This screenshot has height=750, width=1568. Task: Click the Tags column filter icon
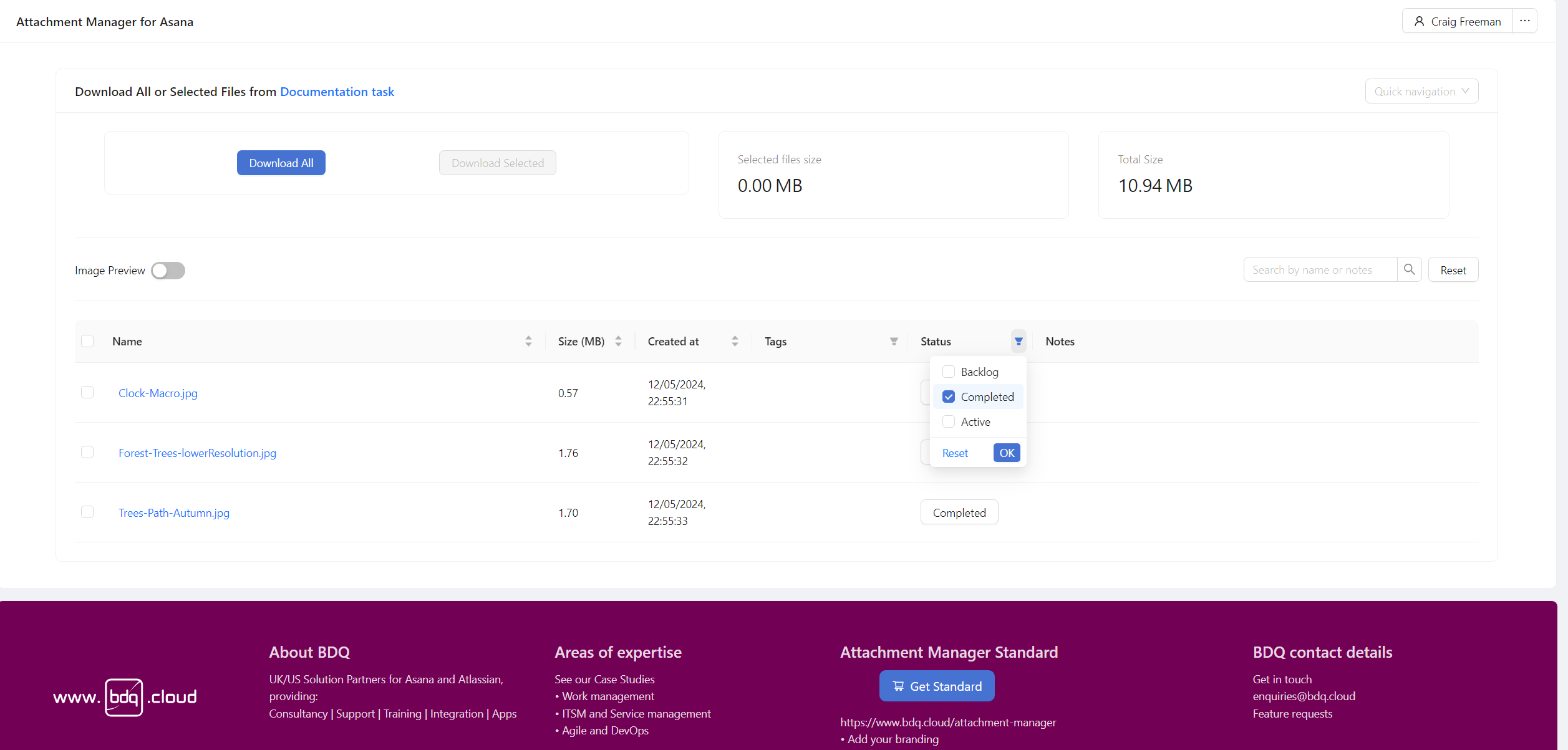pos(893,341)
